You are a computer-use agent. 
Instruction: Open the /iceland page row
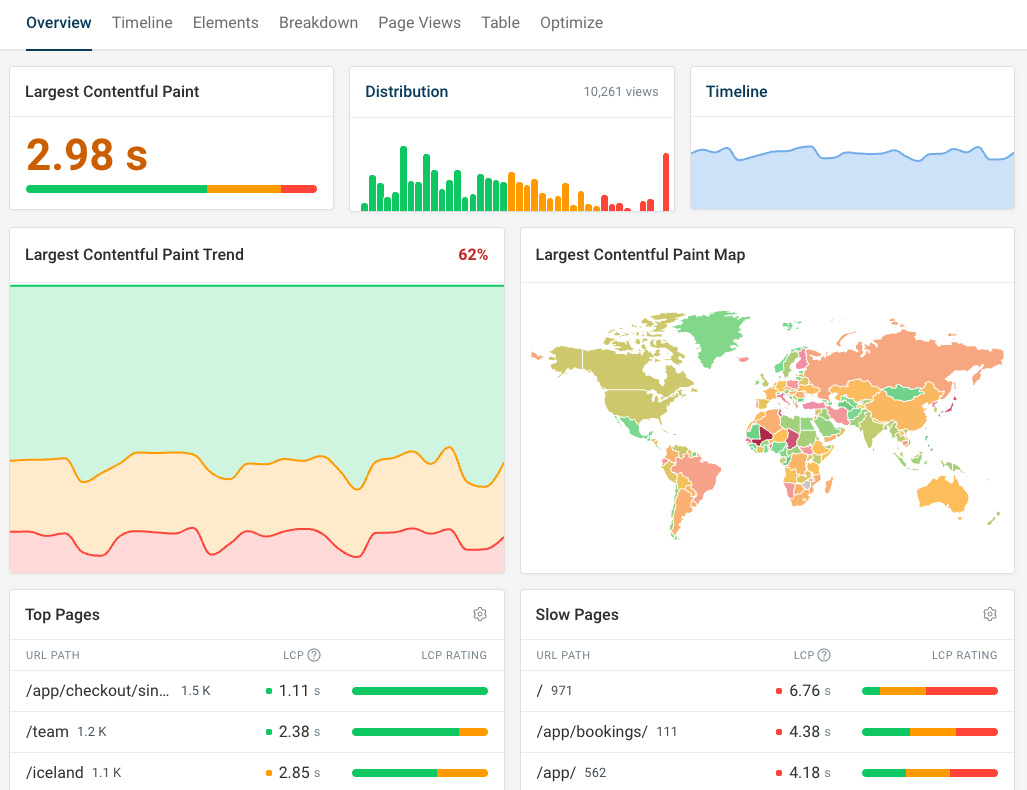click(257, 772)
